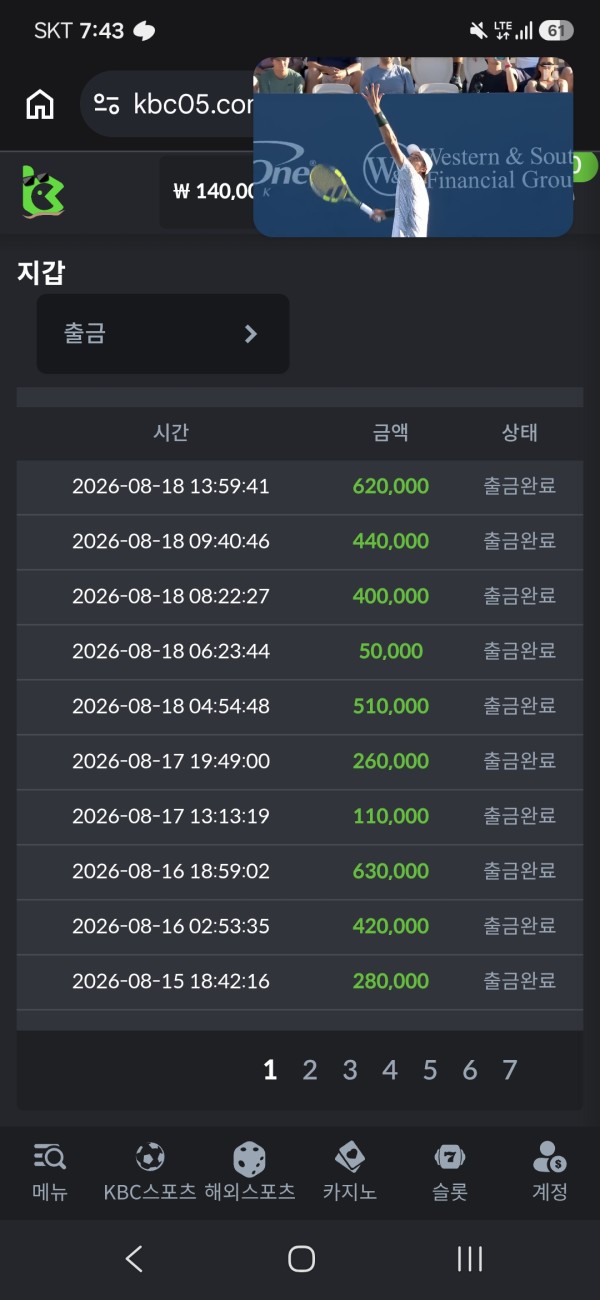600x1300 pixels.
Task: Open the 계정 account icon
Action: 549,1157
